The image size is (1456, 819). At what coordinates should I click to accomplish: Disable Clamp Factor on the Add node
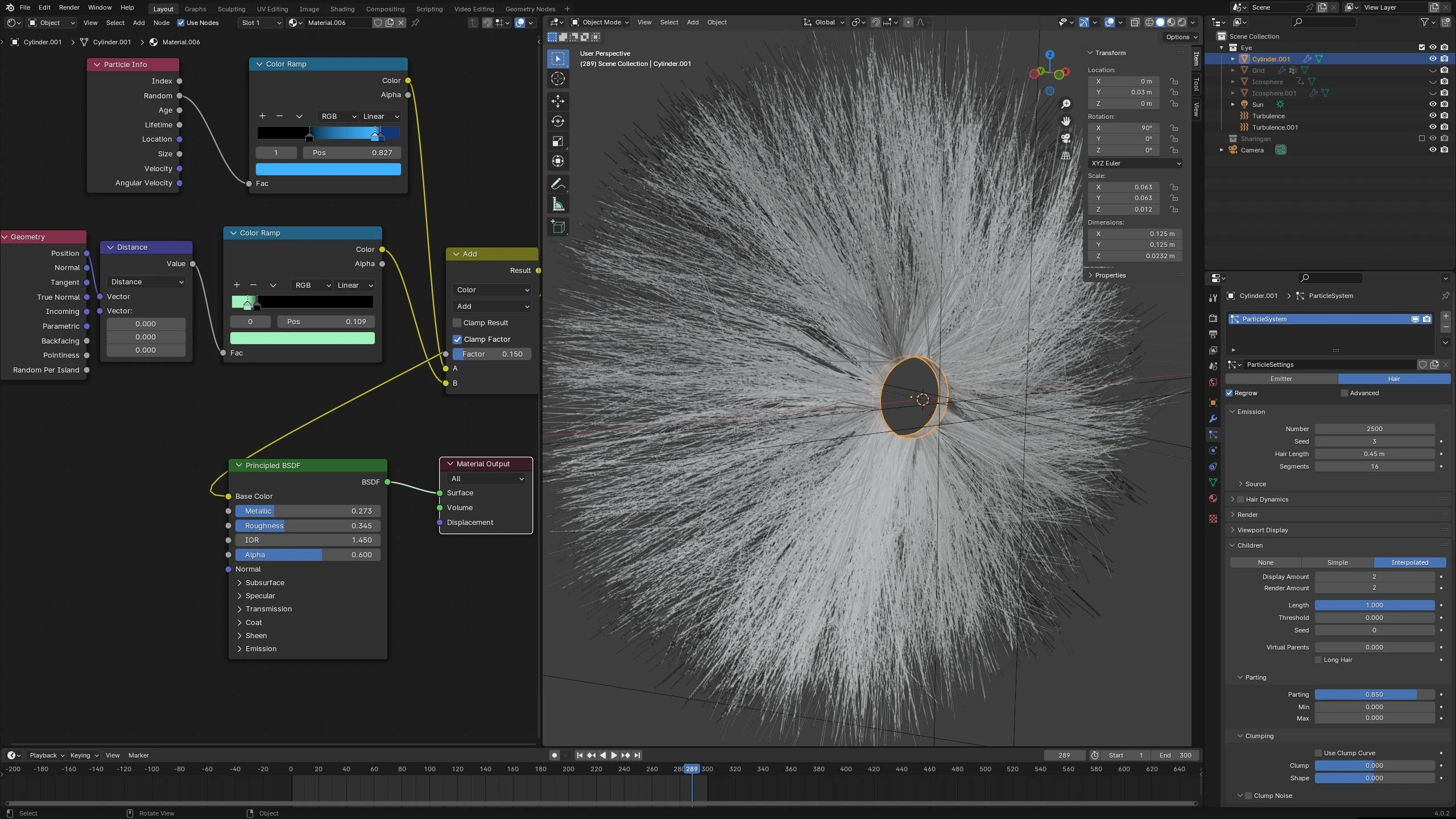[457, 340]
